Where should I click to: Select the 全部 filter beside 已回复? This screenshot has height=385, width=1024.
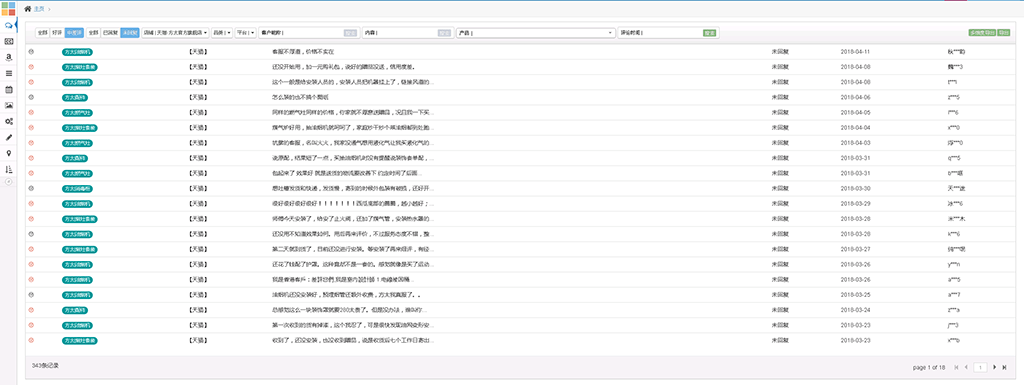93,33
